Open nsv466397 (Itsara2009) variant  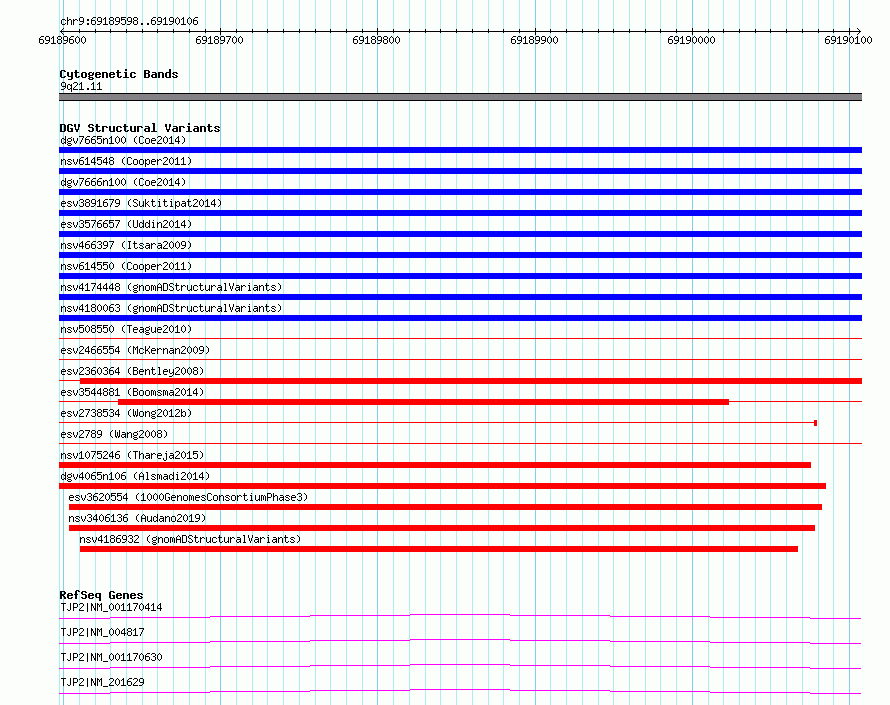click(126, 245)
